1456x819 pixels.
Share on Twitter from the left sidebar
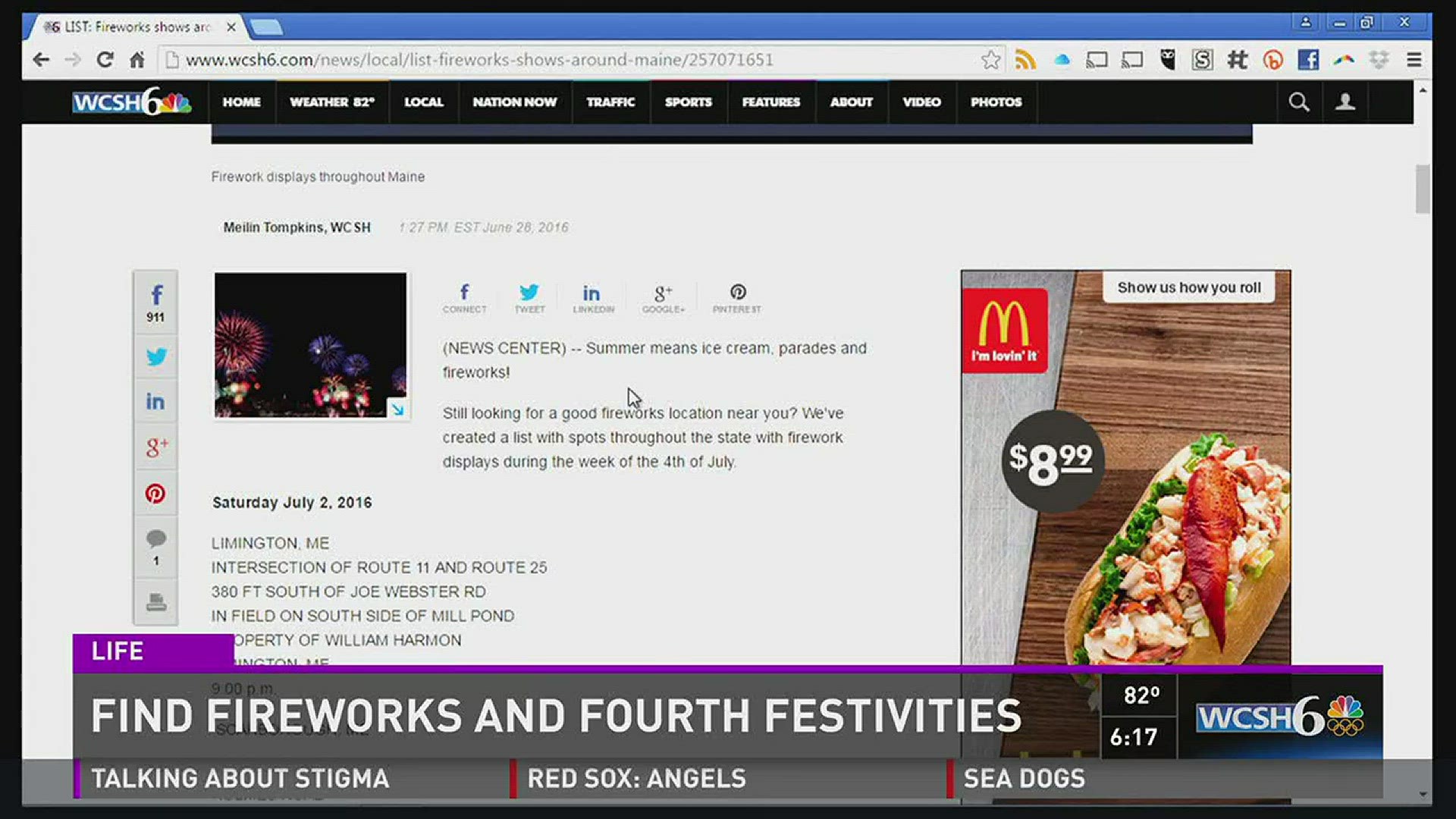(156, 356)
